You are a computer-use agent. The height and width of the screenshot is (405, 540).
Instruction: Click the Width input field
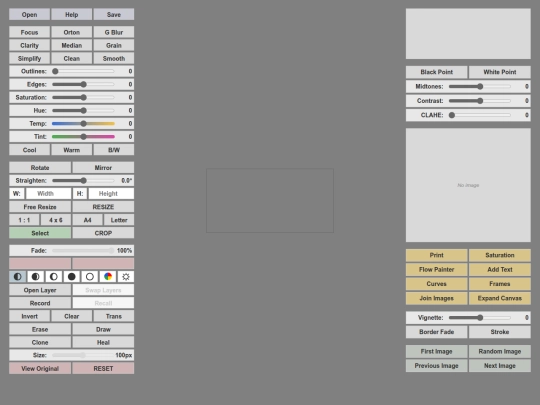(49, 194)
